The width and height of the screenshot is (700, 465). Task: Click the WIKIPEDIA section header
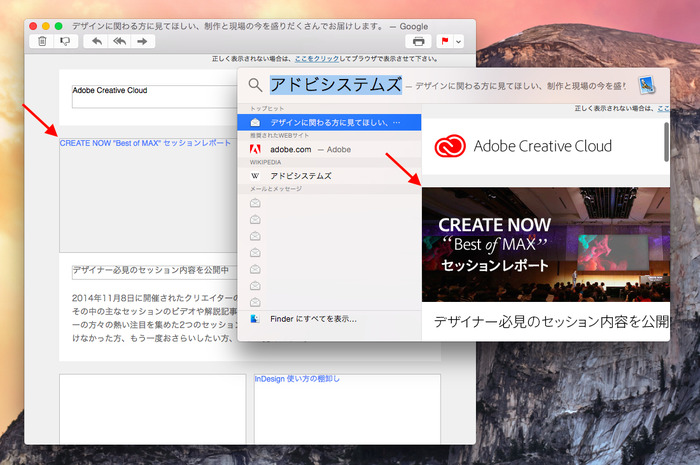(266, 162)
